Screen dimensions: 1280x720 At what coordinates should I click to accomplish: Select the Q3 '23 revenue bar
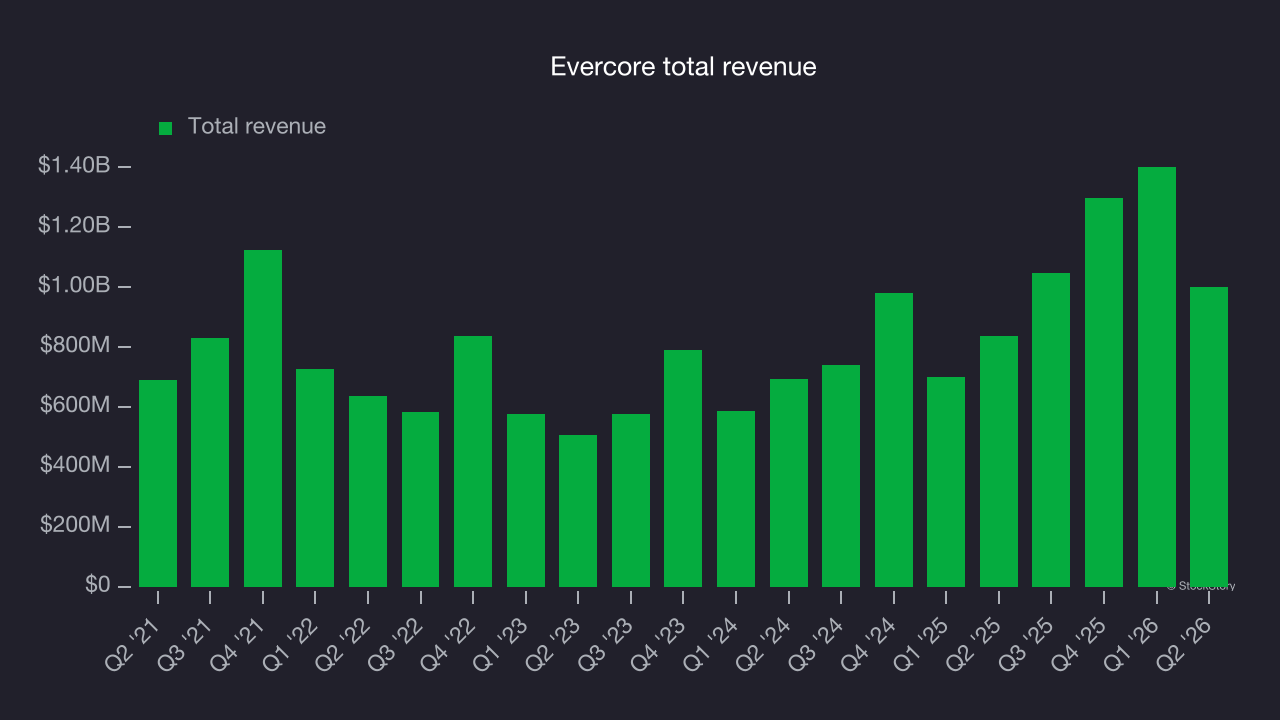(x=631, y=500)
